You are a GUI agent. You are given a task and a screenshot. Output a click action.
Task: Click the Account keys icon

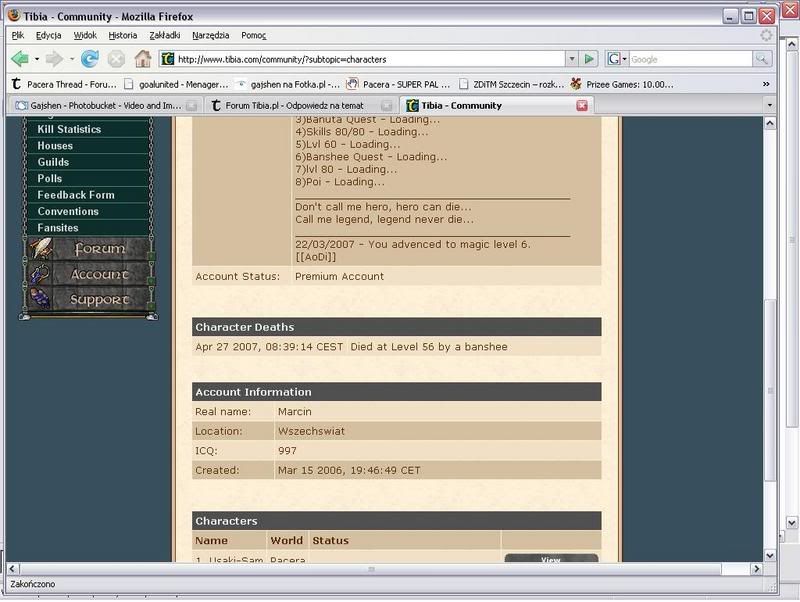pos(40,274)
